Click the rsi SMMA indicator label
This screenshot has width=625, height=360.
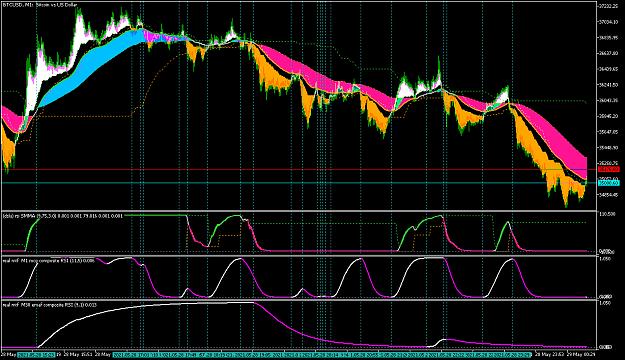(63, 216)
